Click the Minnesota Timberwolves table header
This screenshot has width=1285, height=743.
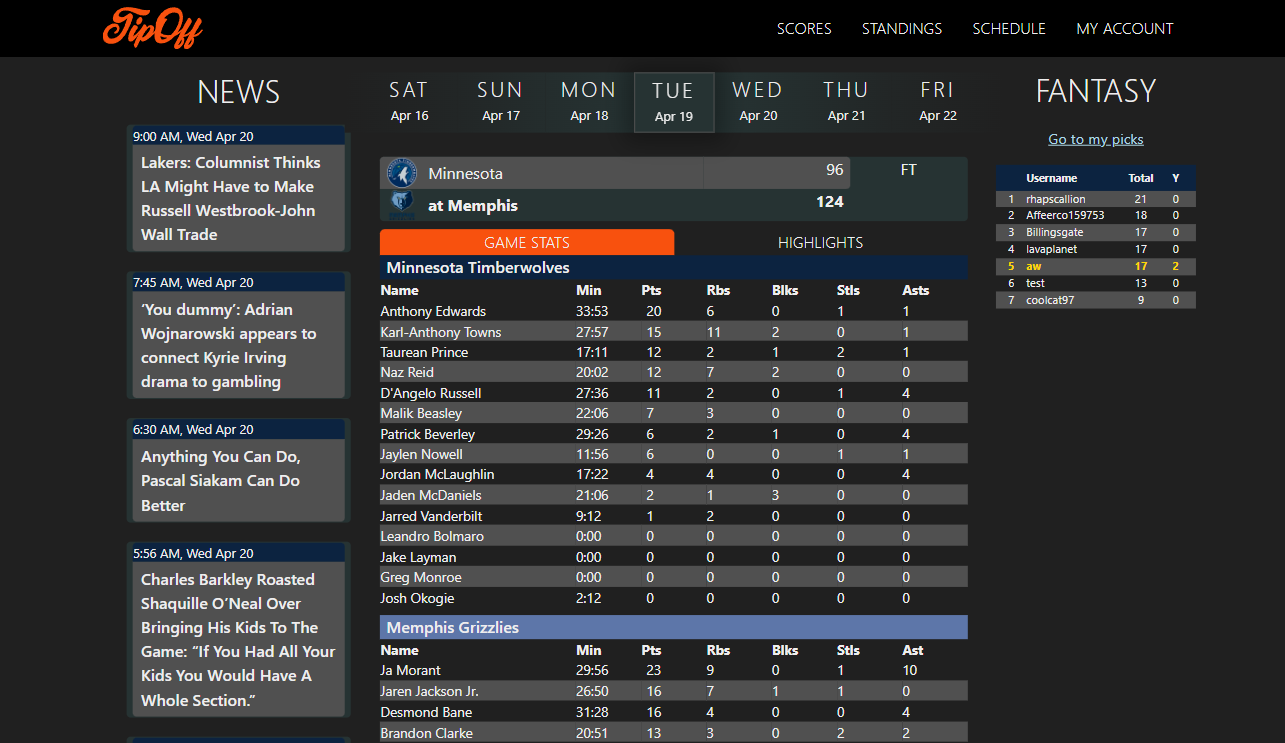pyautogui.click(x=674, y=267)
